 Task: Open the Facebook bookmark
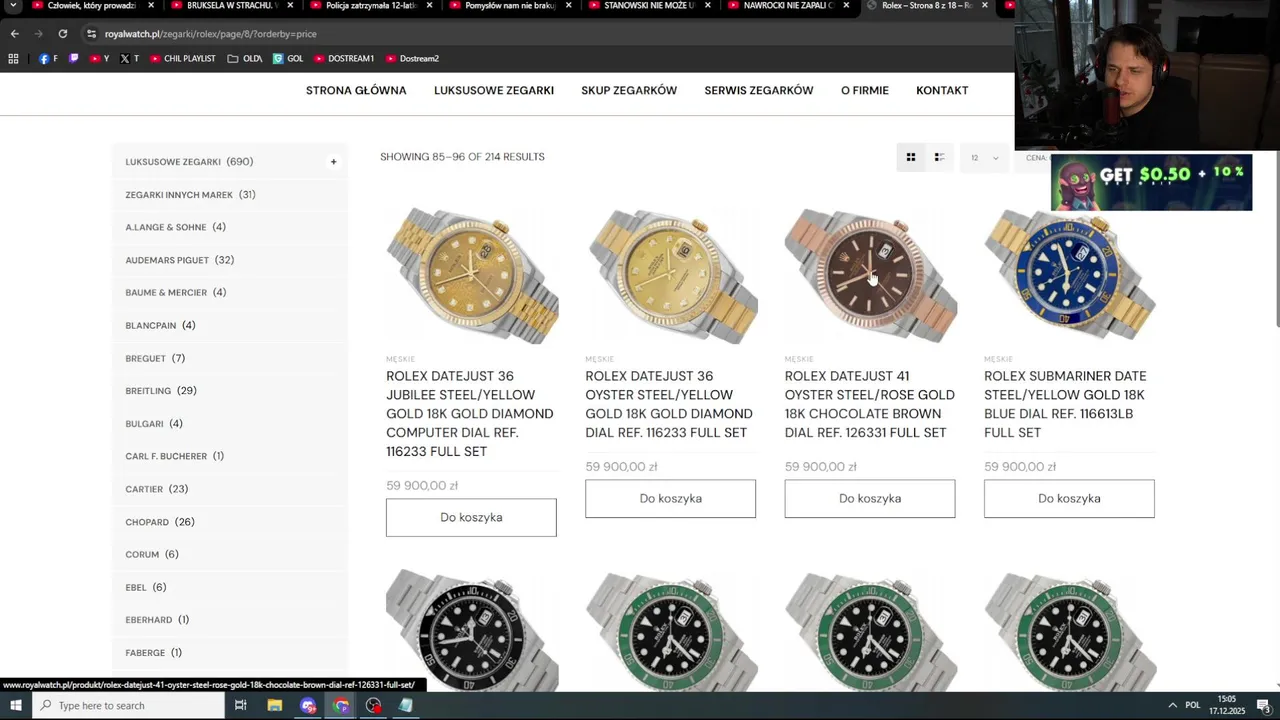[x=48, y=59]
